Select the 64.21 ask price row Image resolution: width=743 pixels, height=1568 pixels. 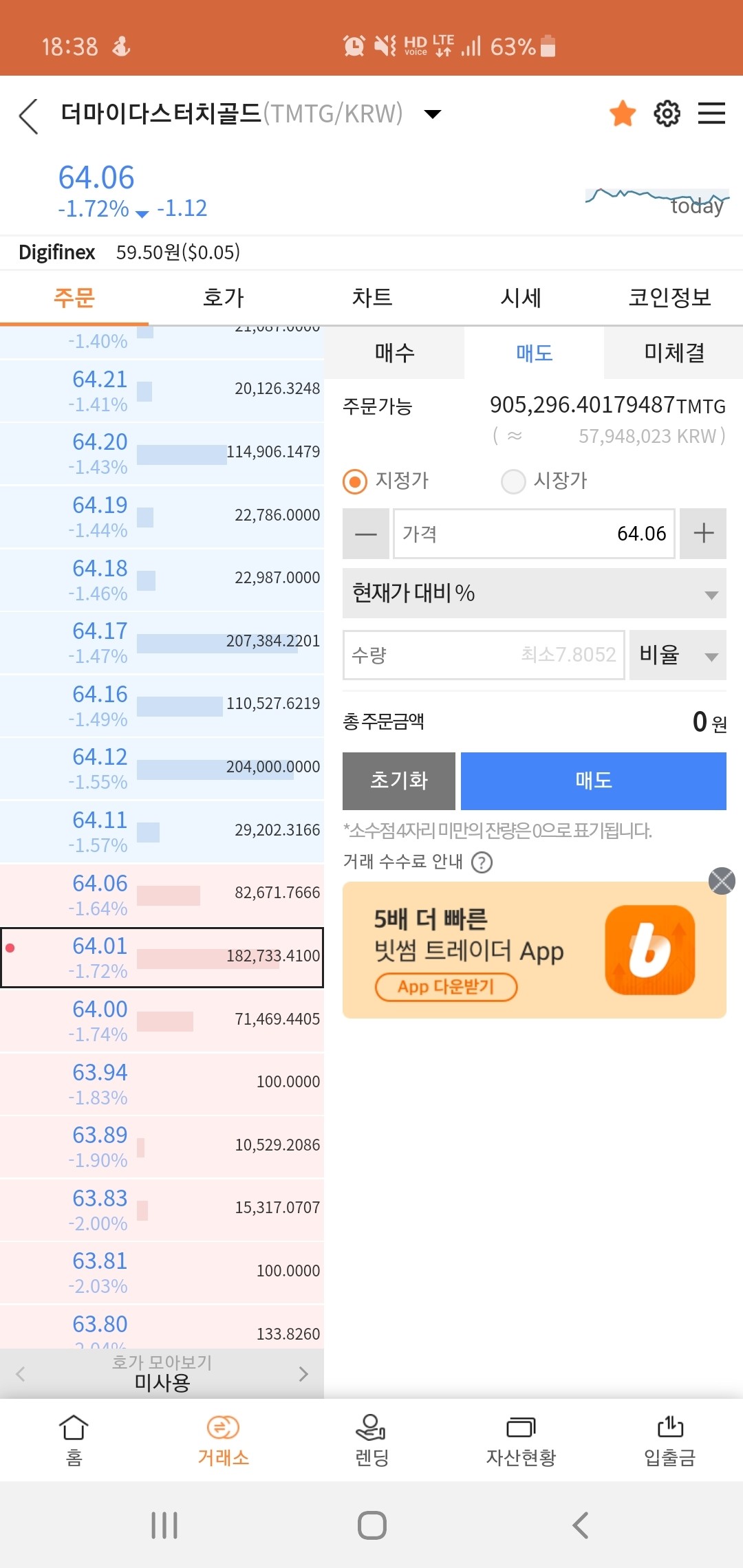tap(162, 391)
